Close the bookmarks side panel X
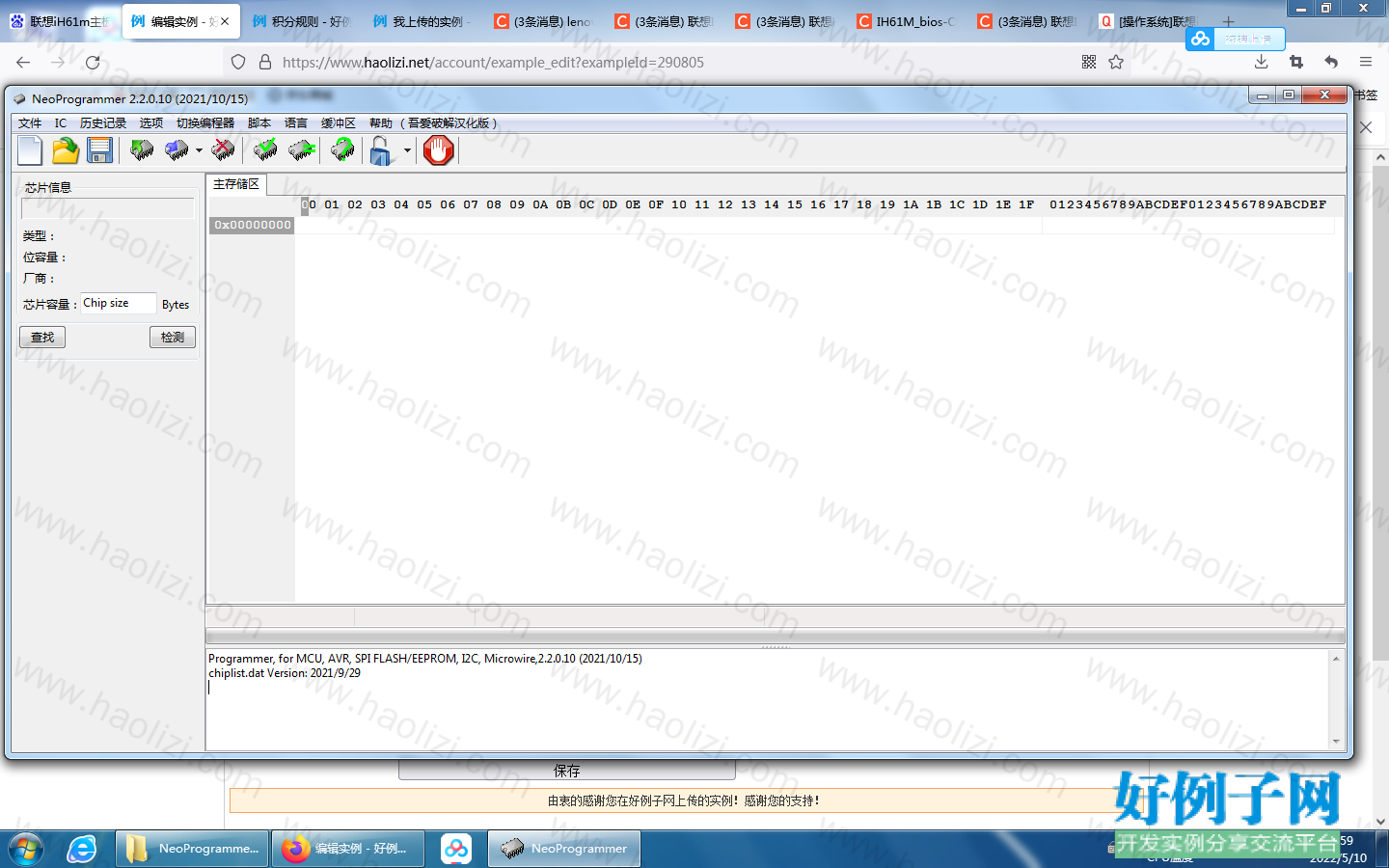 point(1366,127)
